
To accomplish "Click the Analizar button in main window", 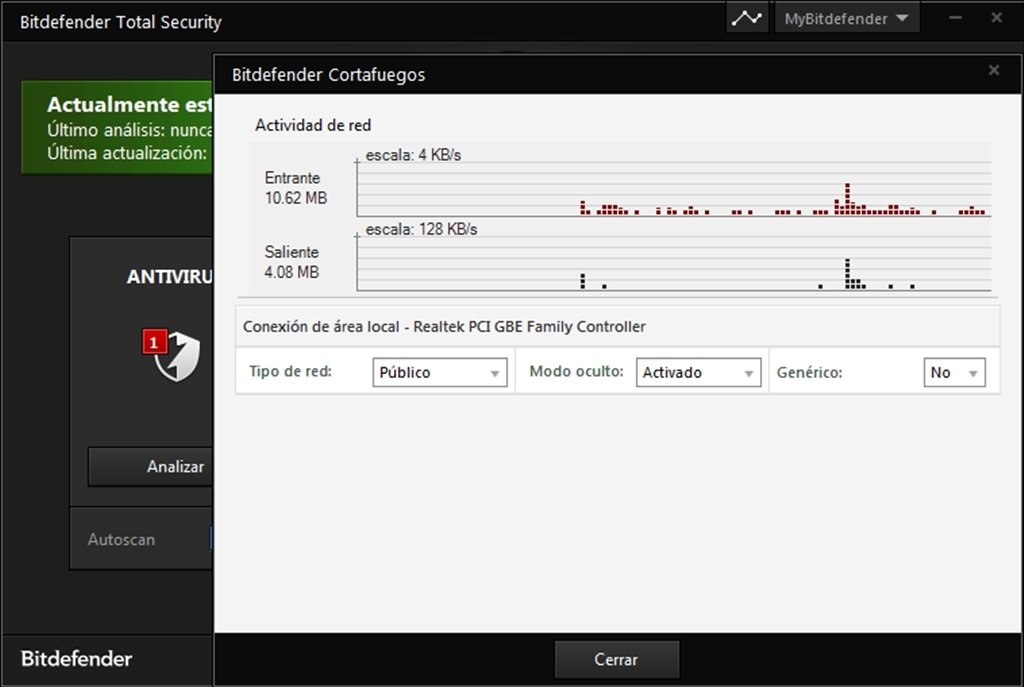I will coord(151,466).
